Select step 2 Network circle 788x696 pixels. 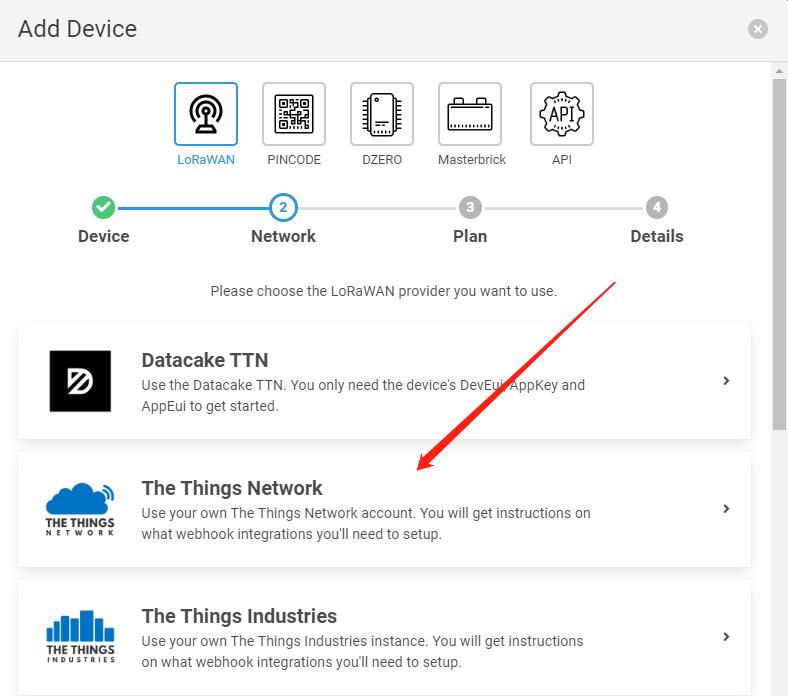[x=283, y=208]
